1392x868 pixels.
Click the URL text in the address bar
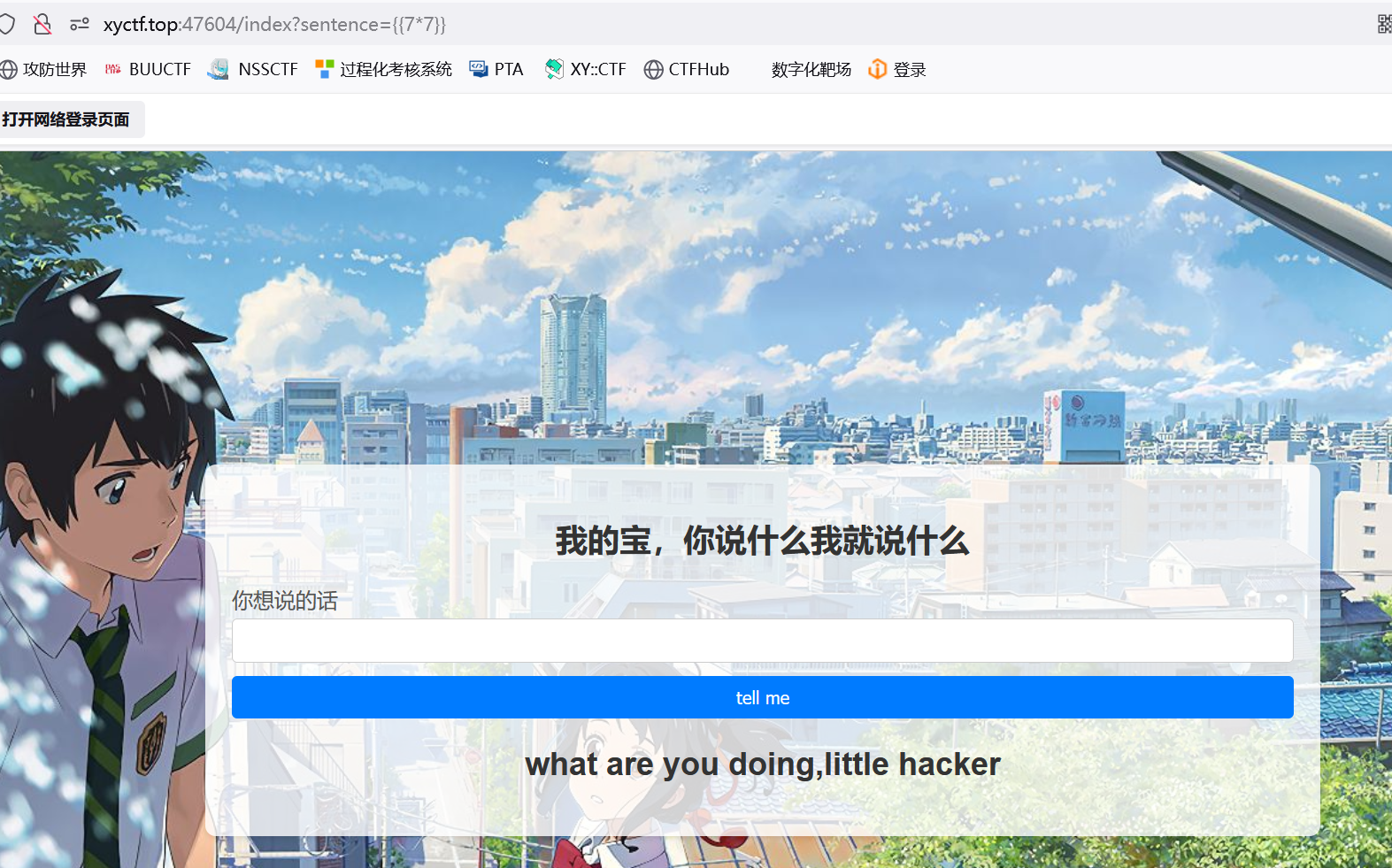click(274, 24)
